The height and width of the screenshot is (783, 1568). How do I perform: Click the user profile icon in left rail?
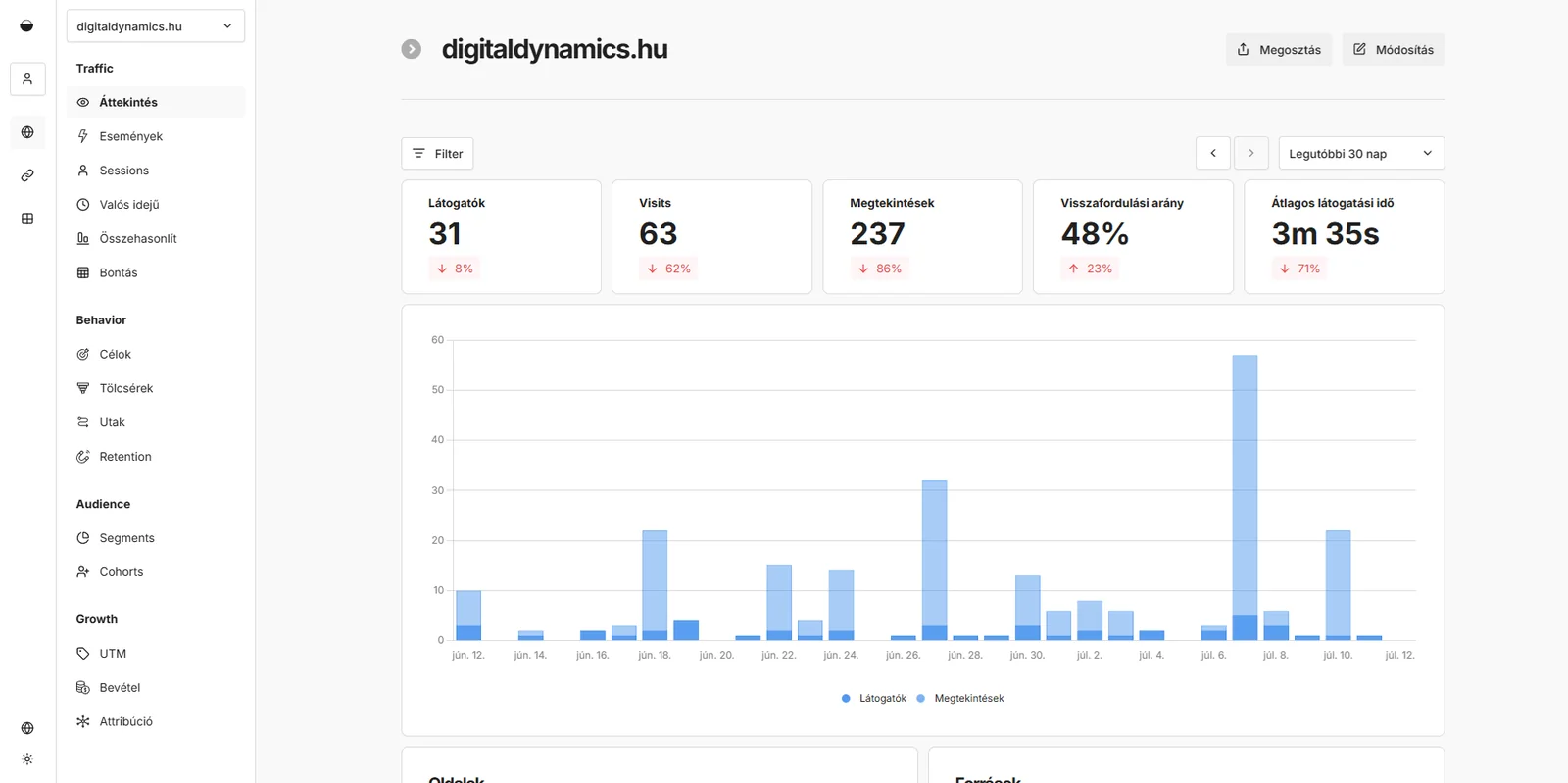pos(27,79)
